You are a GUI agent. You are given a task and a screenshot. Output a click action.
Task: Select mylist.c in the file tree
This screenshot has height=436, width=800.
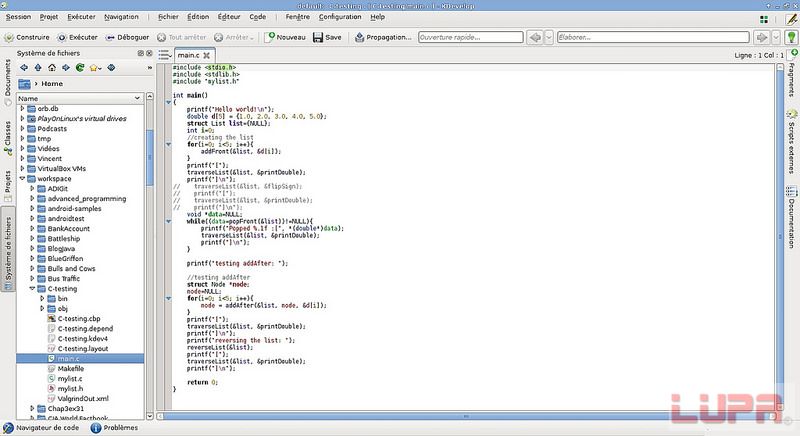coord(70,378)
